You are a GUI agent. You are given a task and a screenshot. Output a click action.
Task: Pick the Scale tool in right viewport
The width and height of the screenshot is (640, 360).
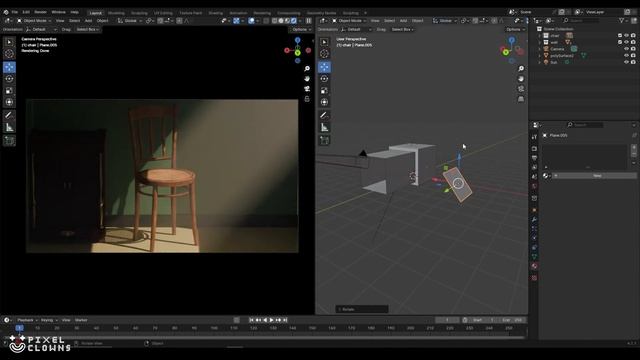[324, 91]
